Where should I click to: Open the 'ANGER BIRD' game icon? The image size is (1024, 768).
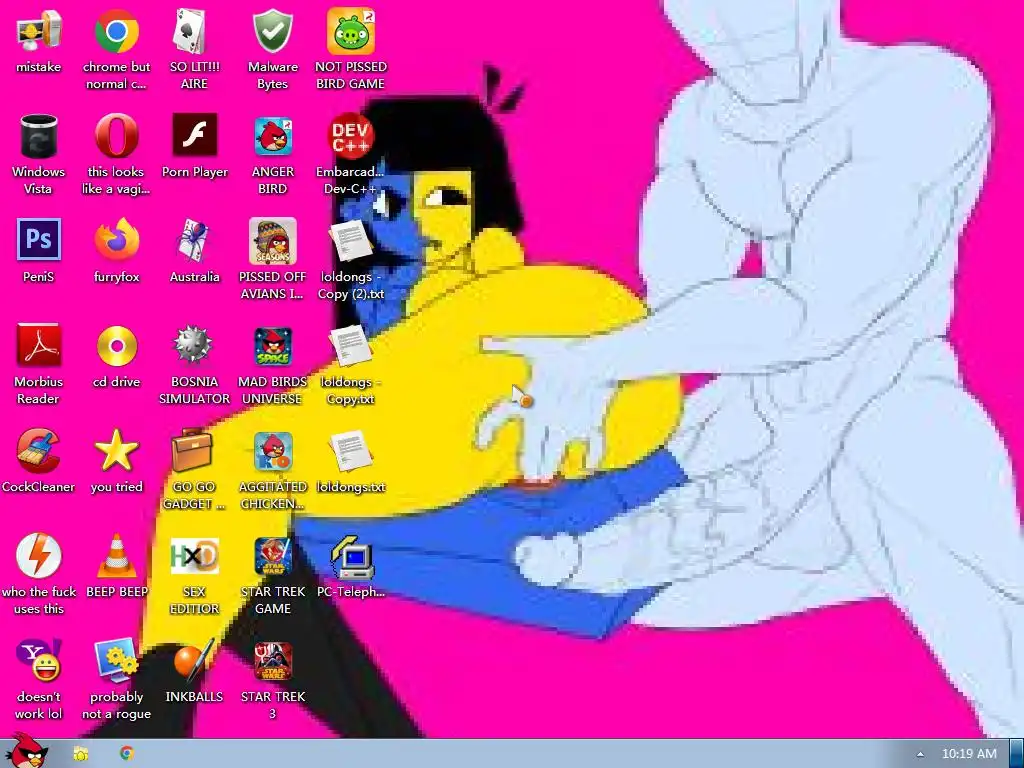272,137
